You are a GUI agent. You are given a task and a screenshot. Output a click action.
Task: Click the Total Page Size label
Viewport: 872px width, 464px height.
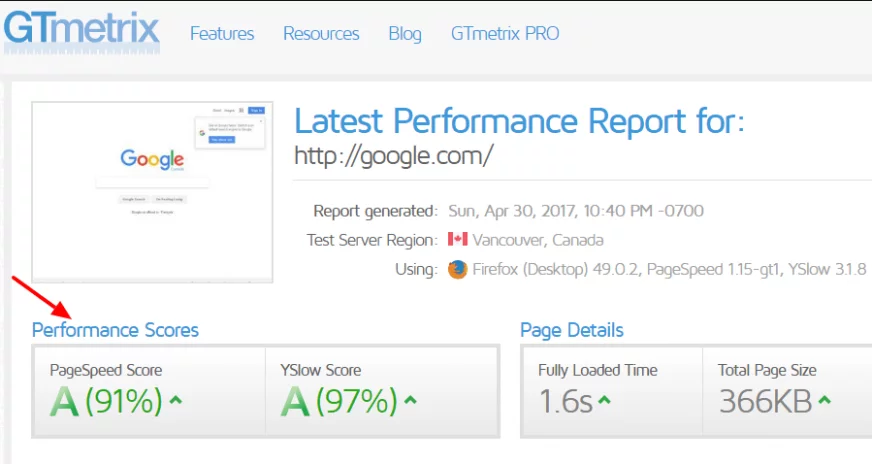coord(767,370)
